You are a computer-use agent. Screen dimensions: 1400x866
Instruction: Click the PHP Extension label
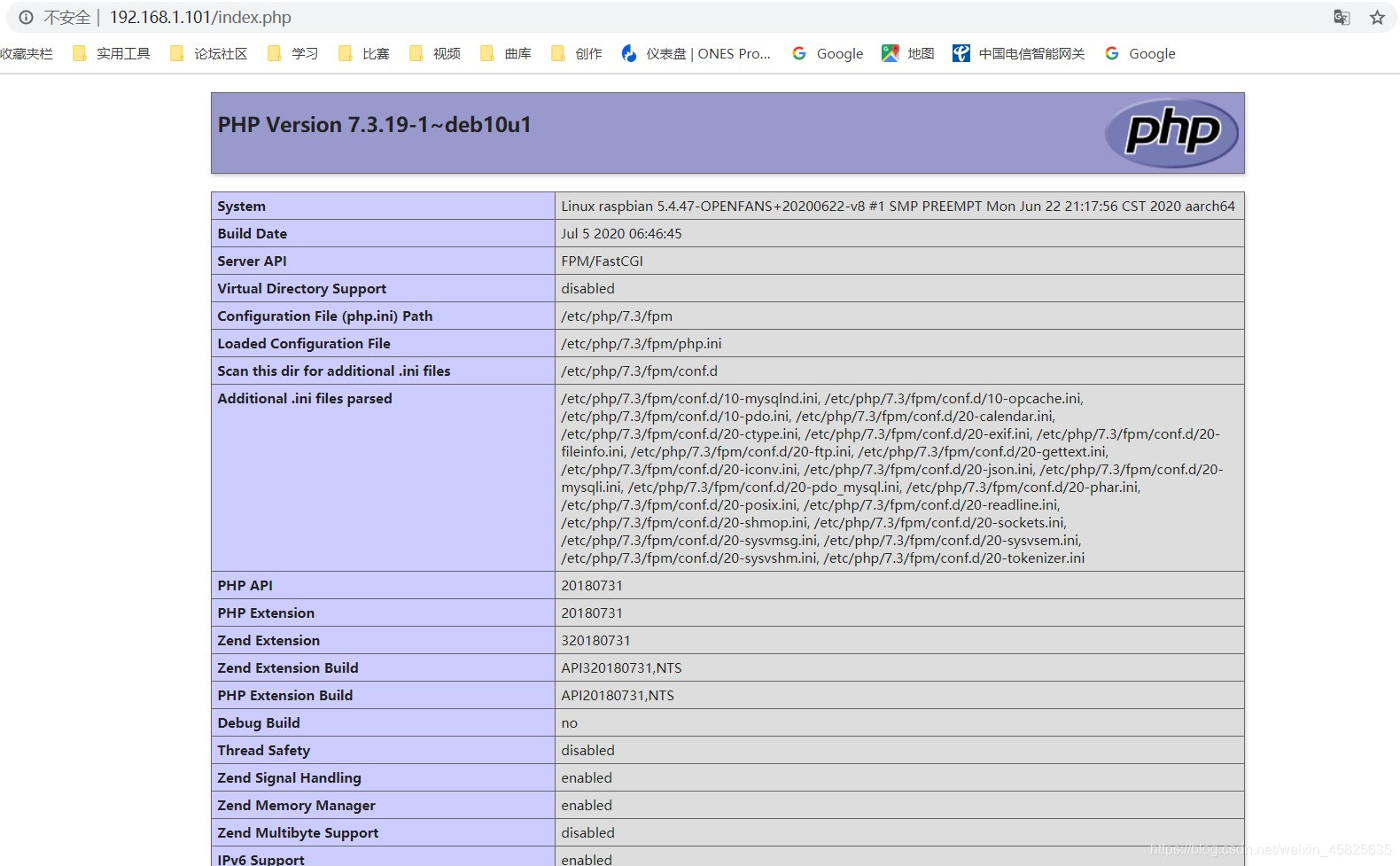[266, 612]
